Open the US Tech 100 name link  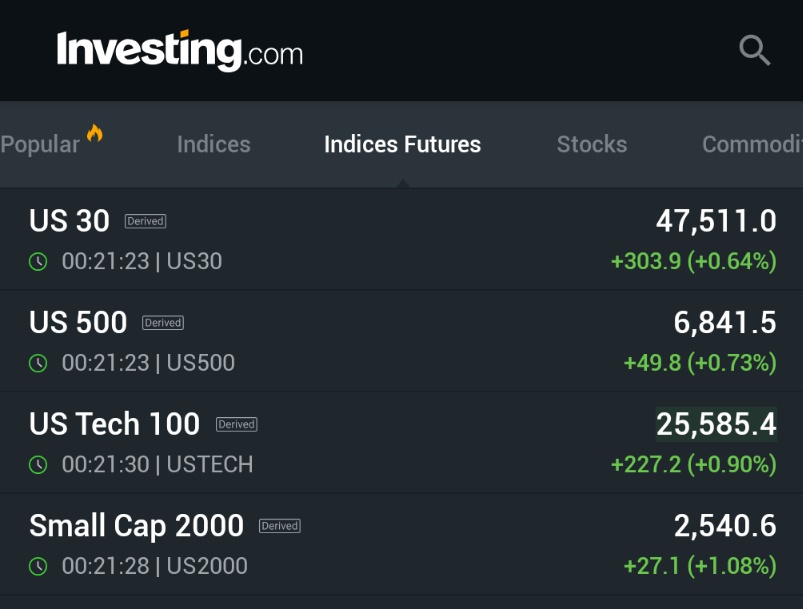(114, 424)
